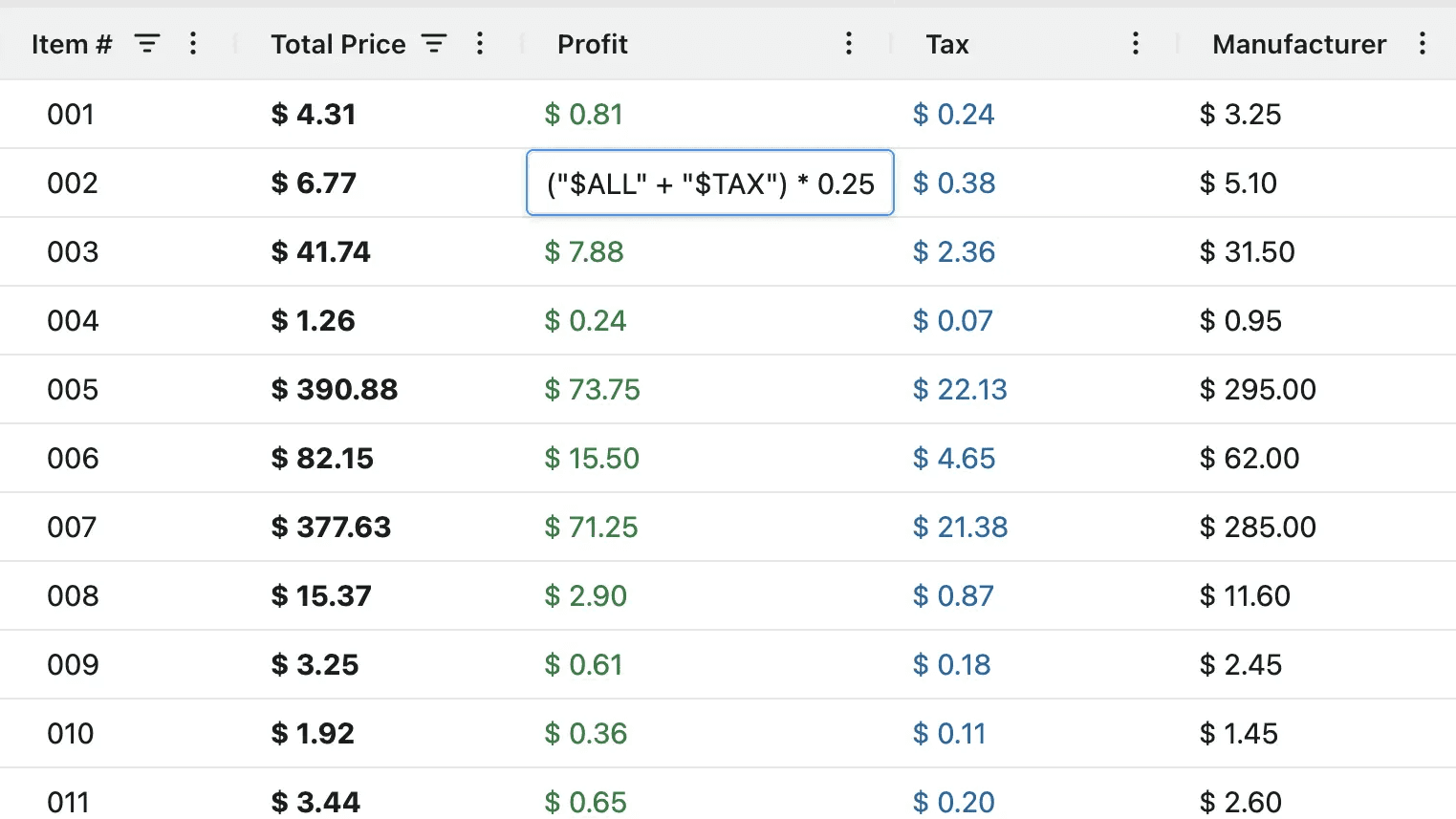Click profit value $ 7.88
Image resolution: width=1456 pixels, height=819 pixels.
(x=583, y=252)
